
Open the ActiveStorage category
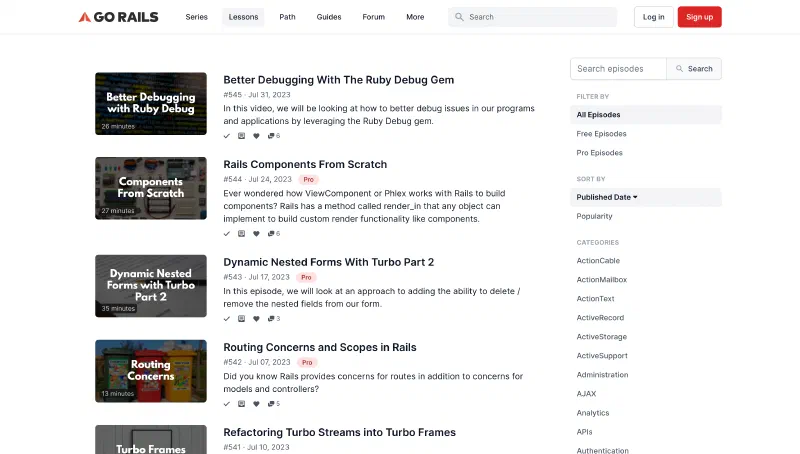tap(602, 337)
